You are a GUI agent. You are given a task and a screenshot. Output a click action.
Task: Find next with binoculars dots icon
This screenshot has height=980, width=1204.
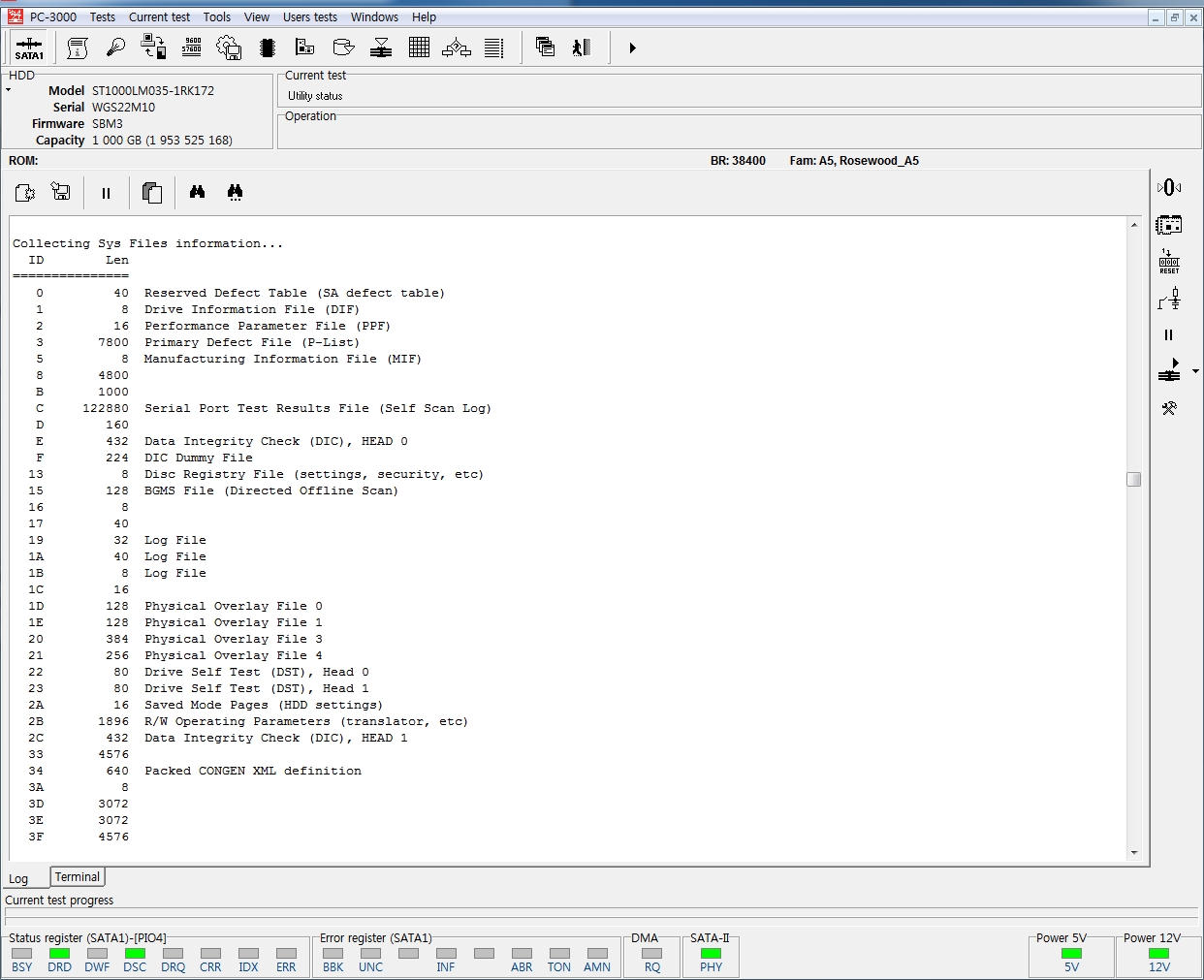click(235, 192)
